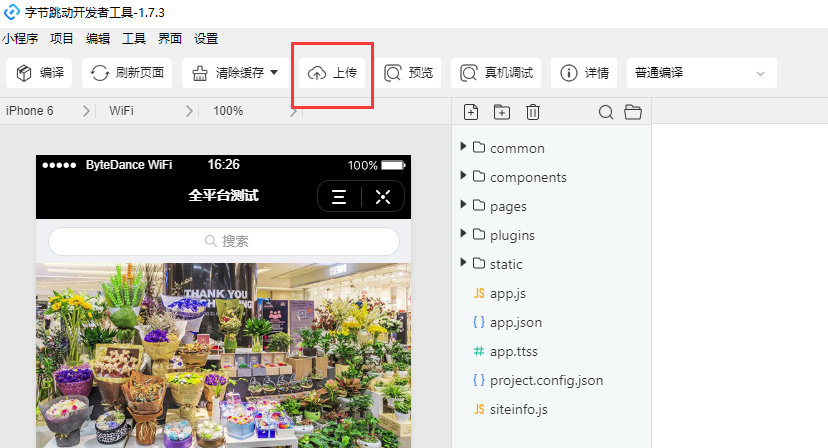Expand the plugins folder

[463, 234]
